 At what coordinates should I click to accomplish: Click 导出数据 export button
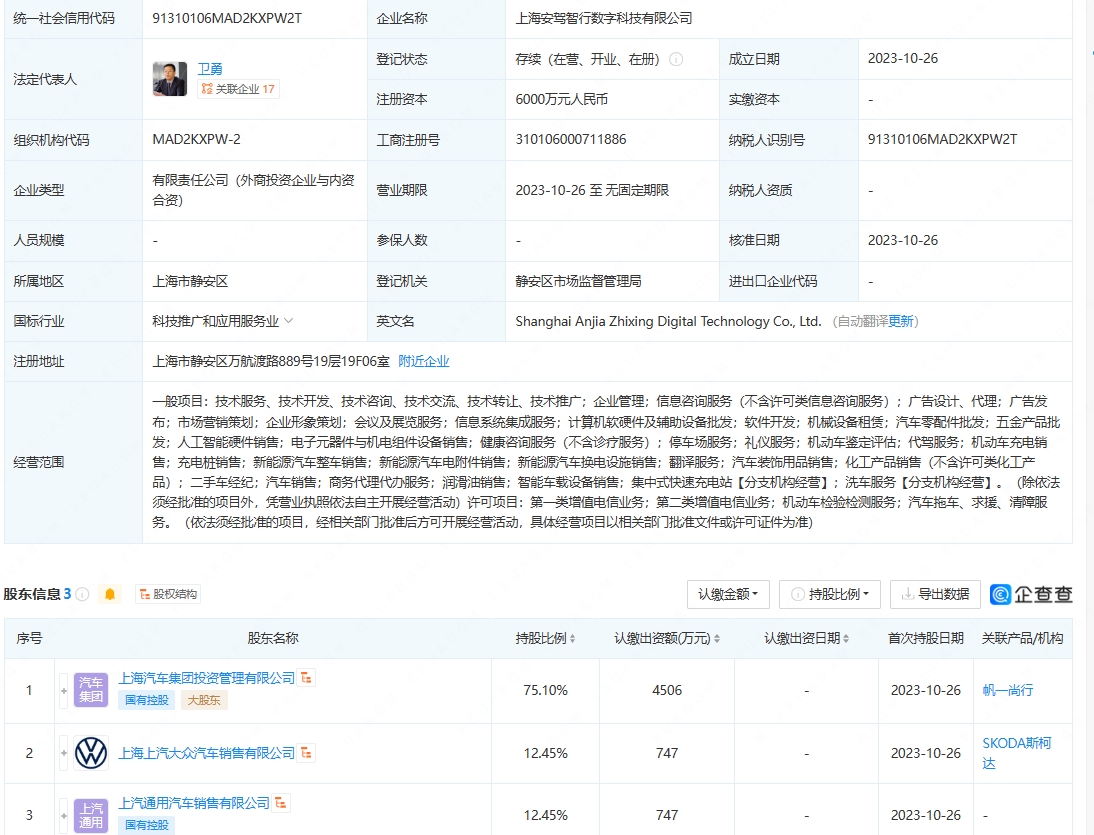pos(935,594)
